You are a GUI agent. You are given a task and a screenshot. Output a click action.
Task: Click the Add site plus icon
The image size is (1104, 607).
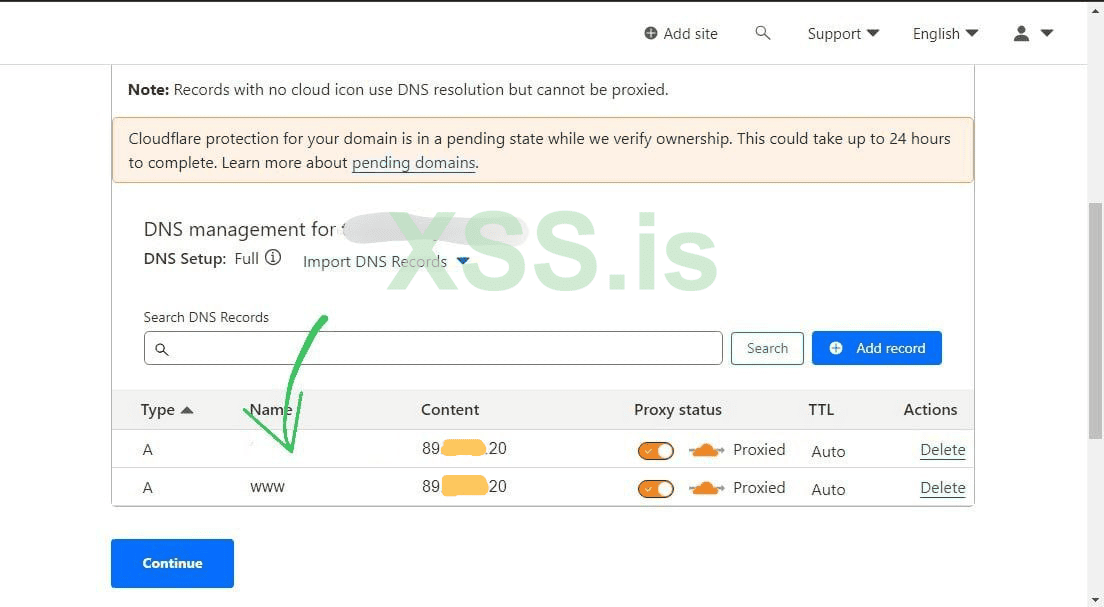tap(651, 33)
